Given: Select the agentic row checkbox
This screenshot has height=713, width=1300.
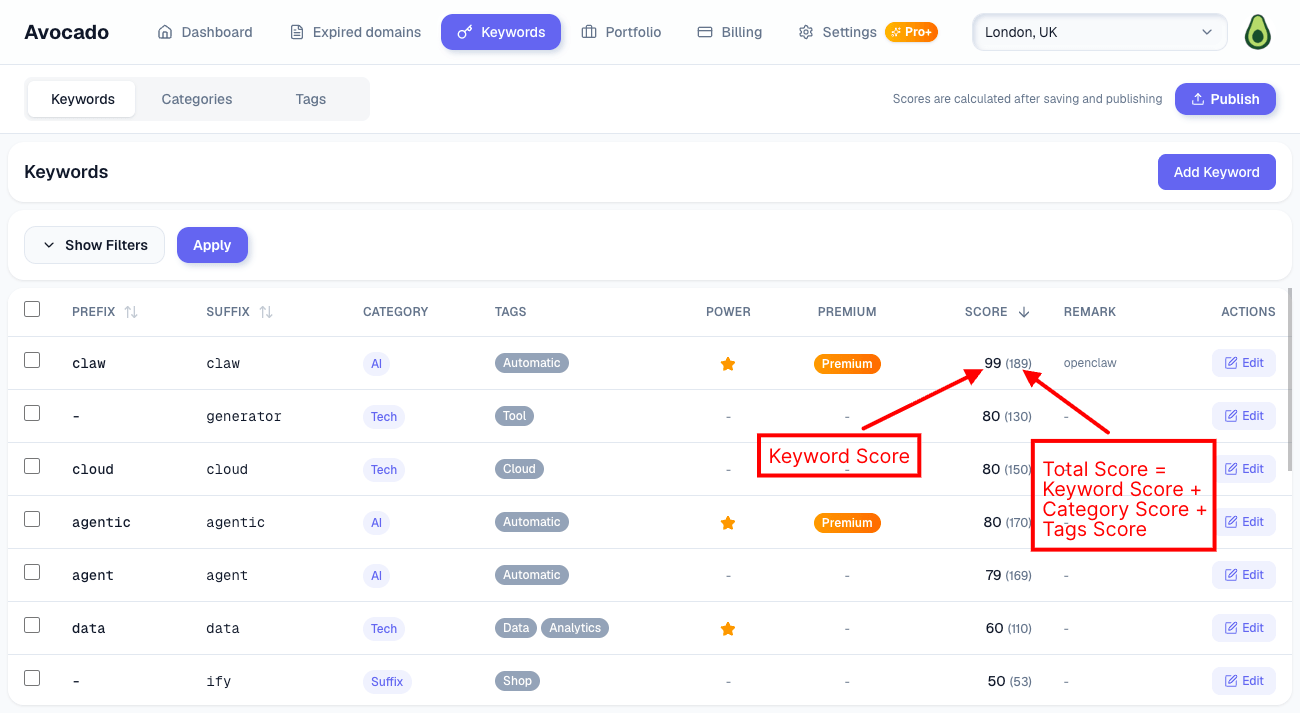Looking at the screenshot, I should click(x=32, y=519).
